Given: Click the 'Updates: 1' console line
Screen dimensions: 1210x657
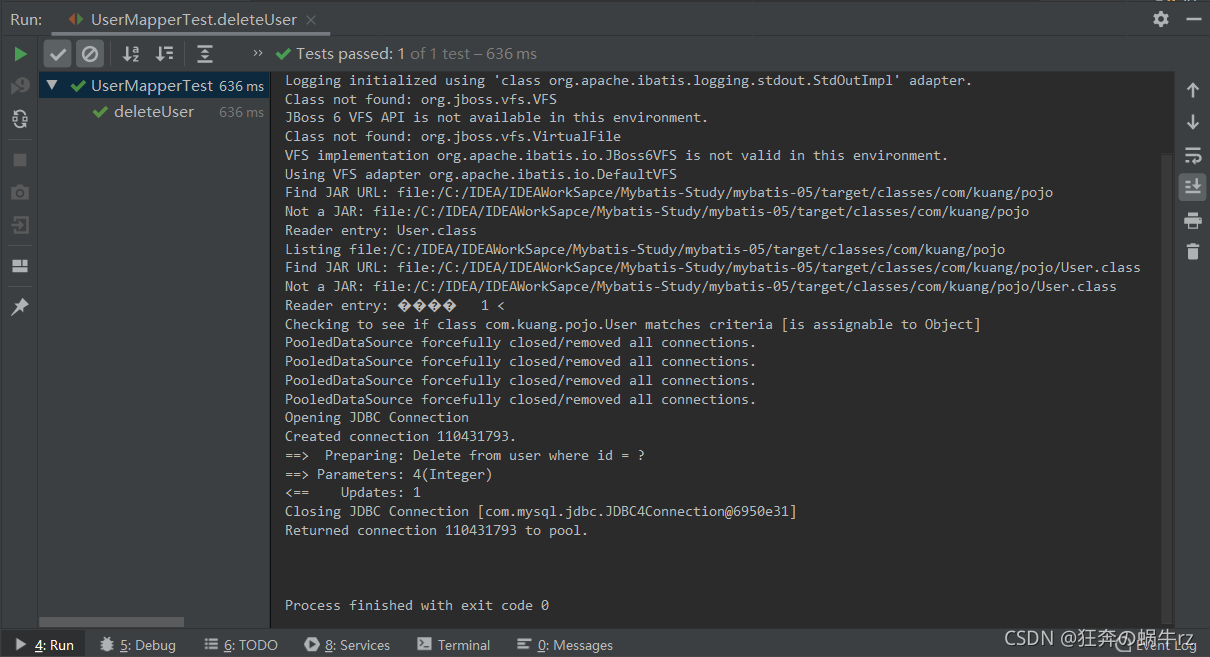Looking at the screenshot, I should tap(353, 492).
